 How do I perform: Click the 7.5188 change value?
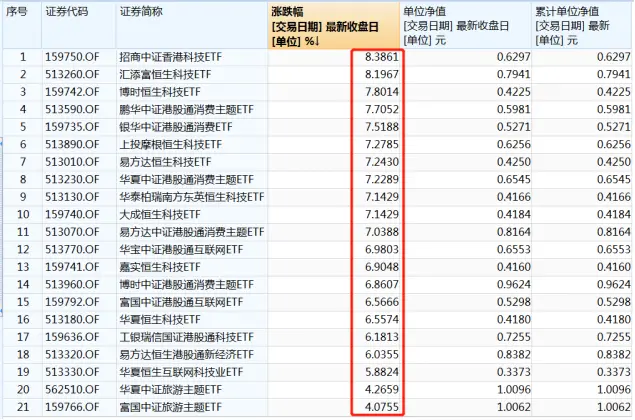(x=381, y=127)
